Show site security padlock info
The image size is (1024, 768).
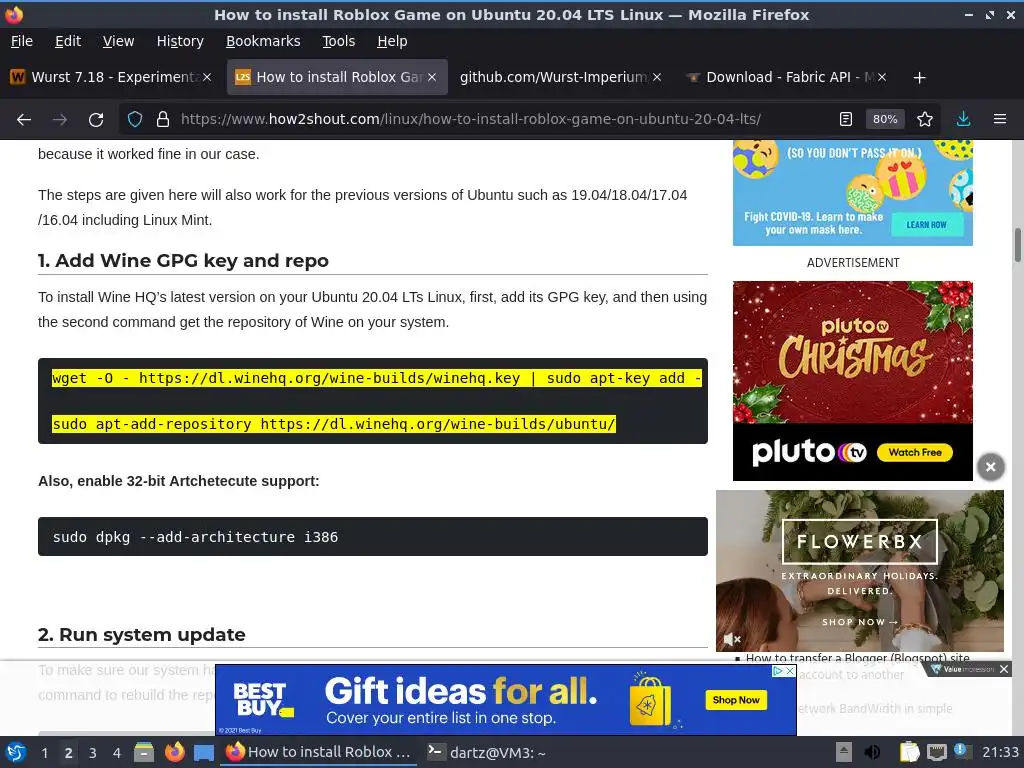point(163,120)
